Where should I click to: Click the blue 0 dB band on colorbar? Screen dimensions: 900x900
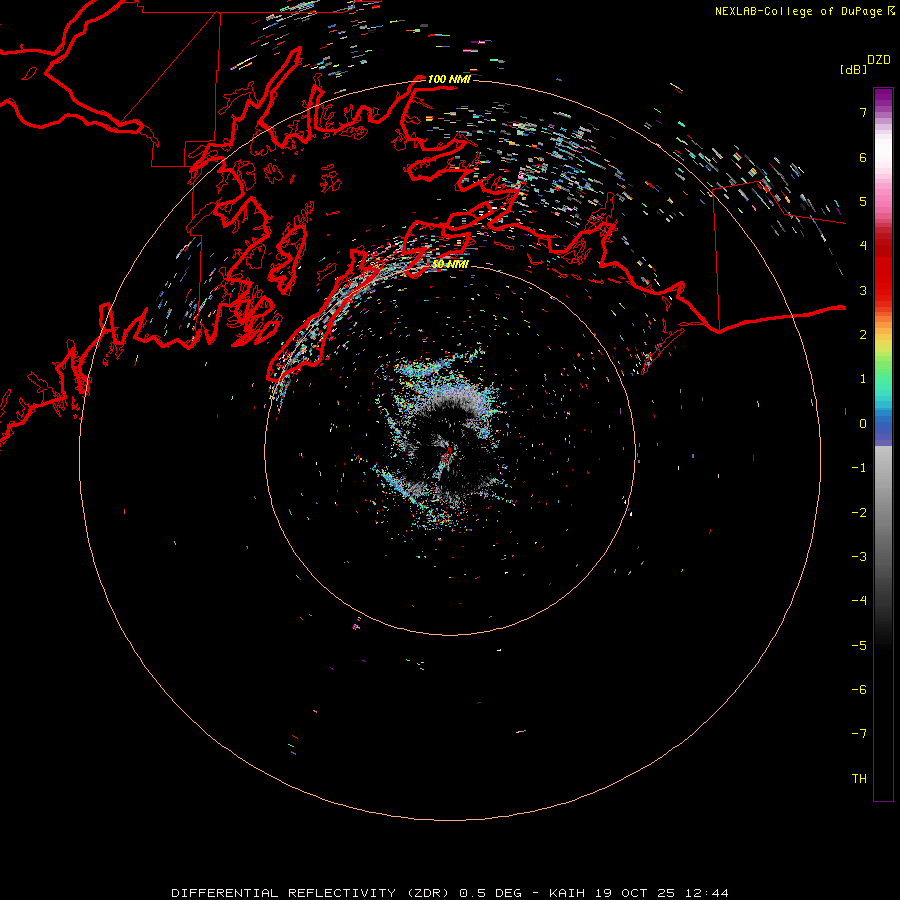pyautogui.click(x=883, y=425)
